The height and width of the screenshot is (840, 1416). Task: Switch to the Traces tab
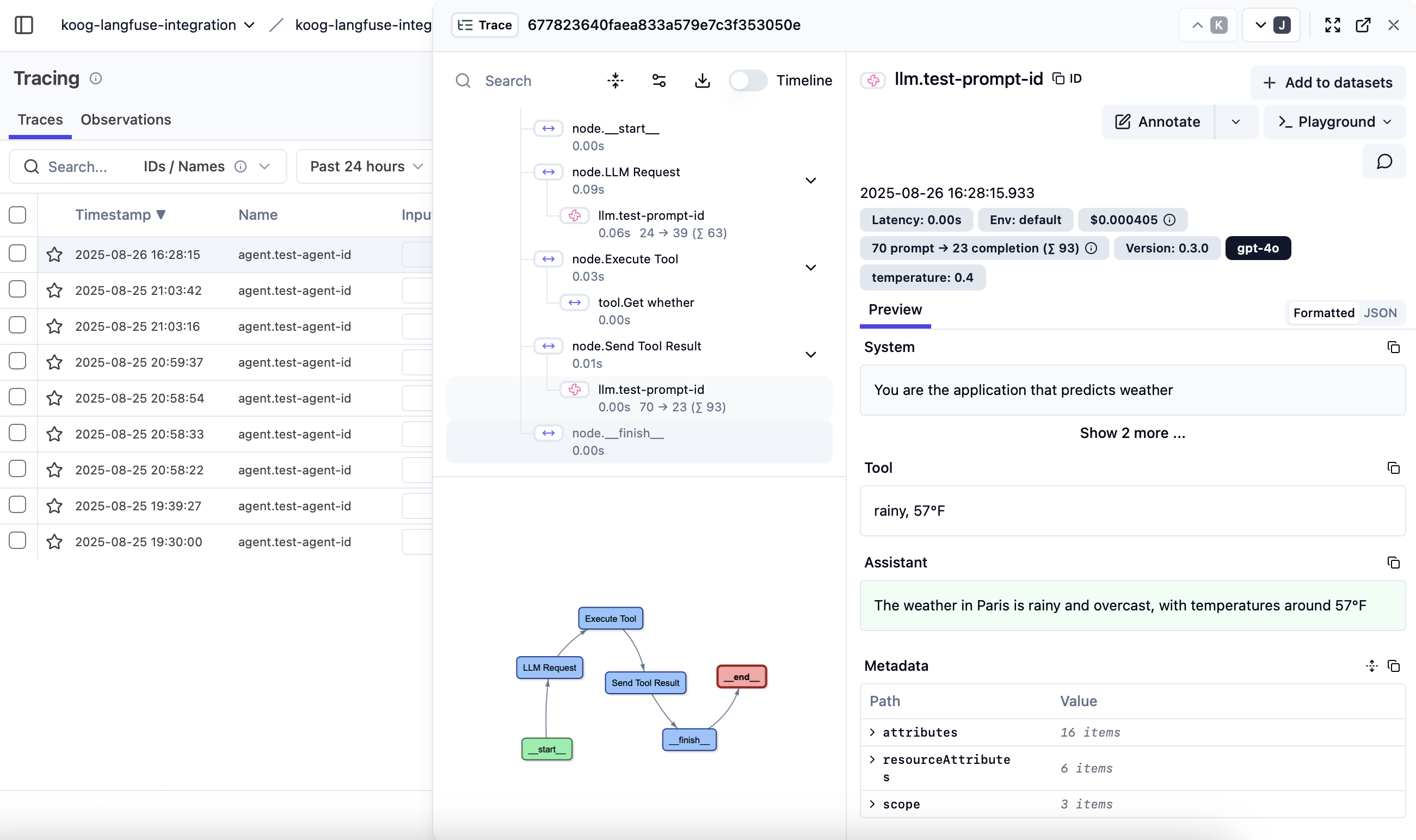(40, 120)
